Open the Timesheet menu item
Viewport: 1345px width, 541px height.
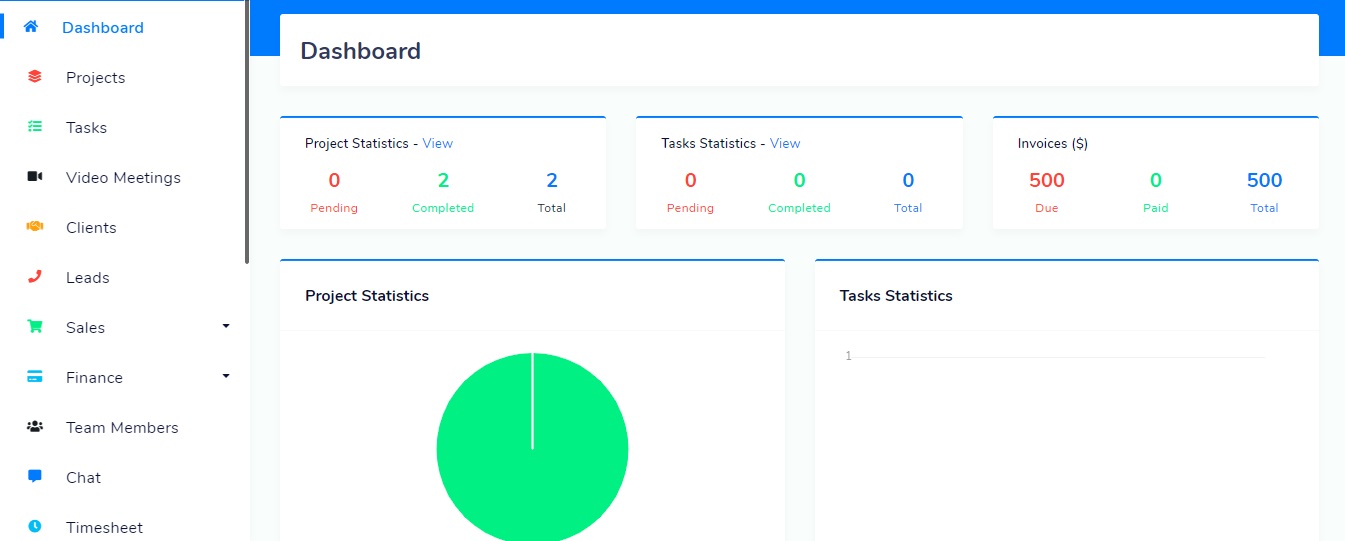point(104,528)
